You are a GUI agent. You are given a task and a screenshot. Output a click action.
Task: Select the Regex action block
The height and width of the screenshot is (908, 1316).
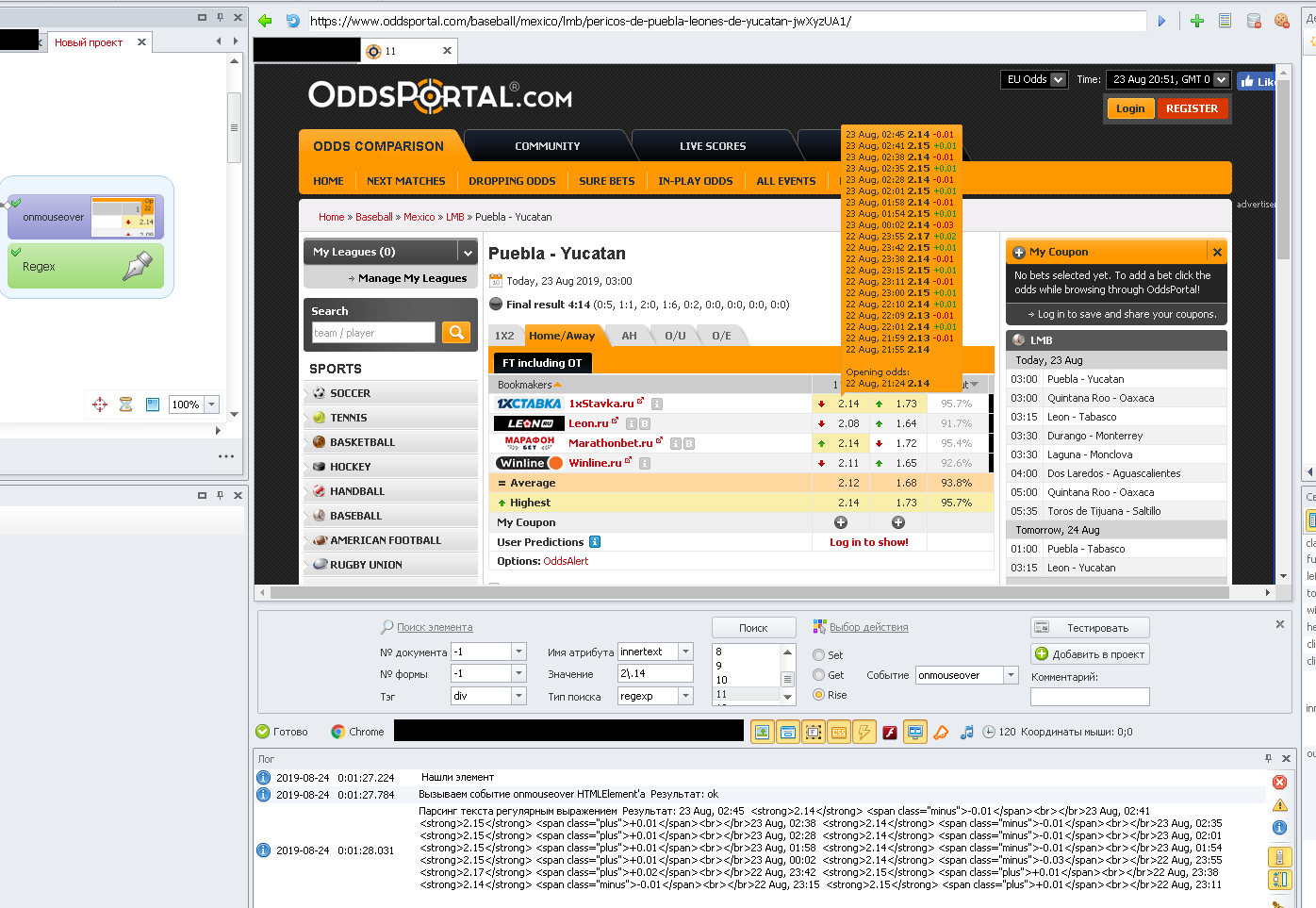(86, 266)
